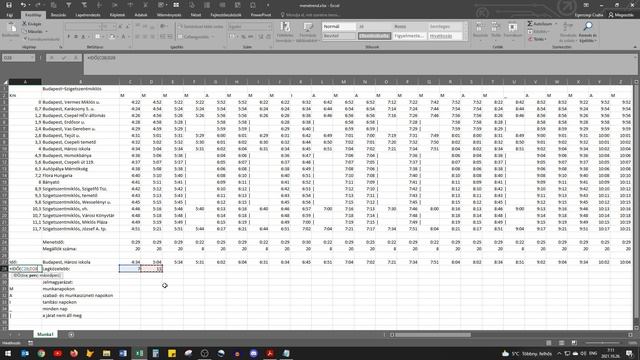The image size is (640, 360).
Task: Toggle italic formatting
Action: [76, 37]
